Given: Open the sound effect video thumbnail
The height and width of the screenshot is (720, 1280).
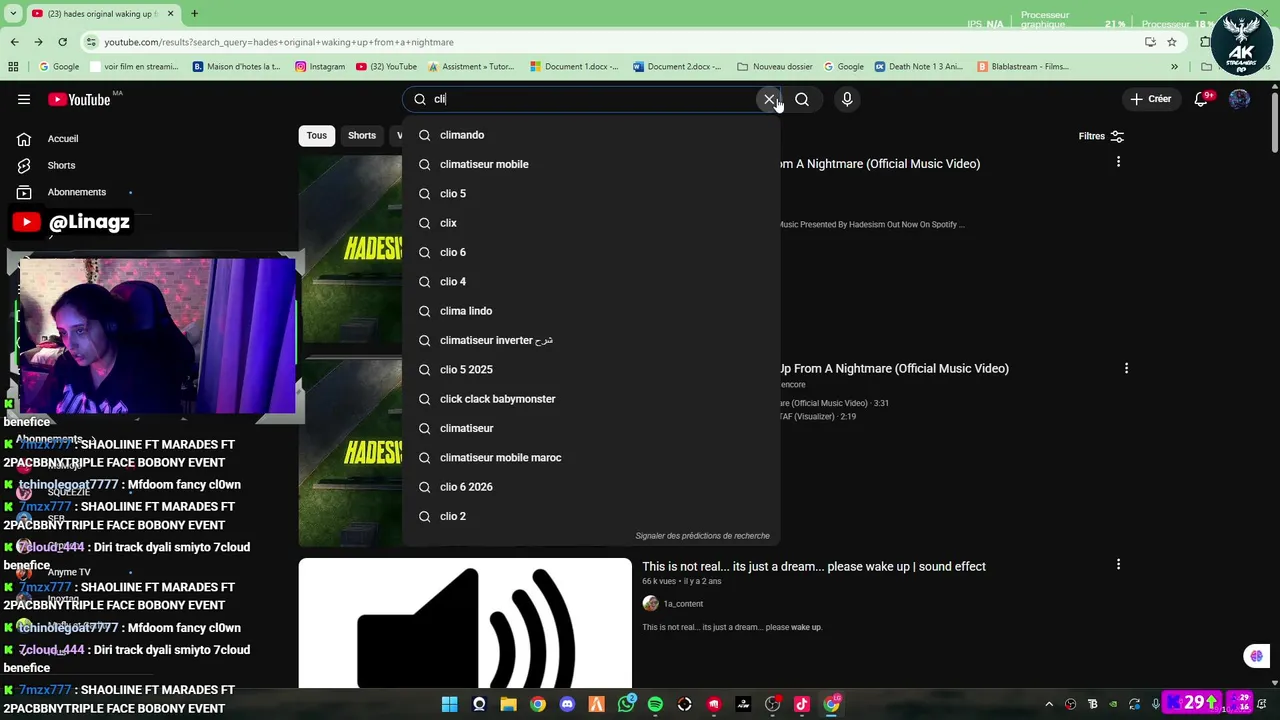Looking at the screenshot, I should [465, 623].
